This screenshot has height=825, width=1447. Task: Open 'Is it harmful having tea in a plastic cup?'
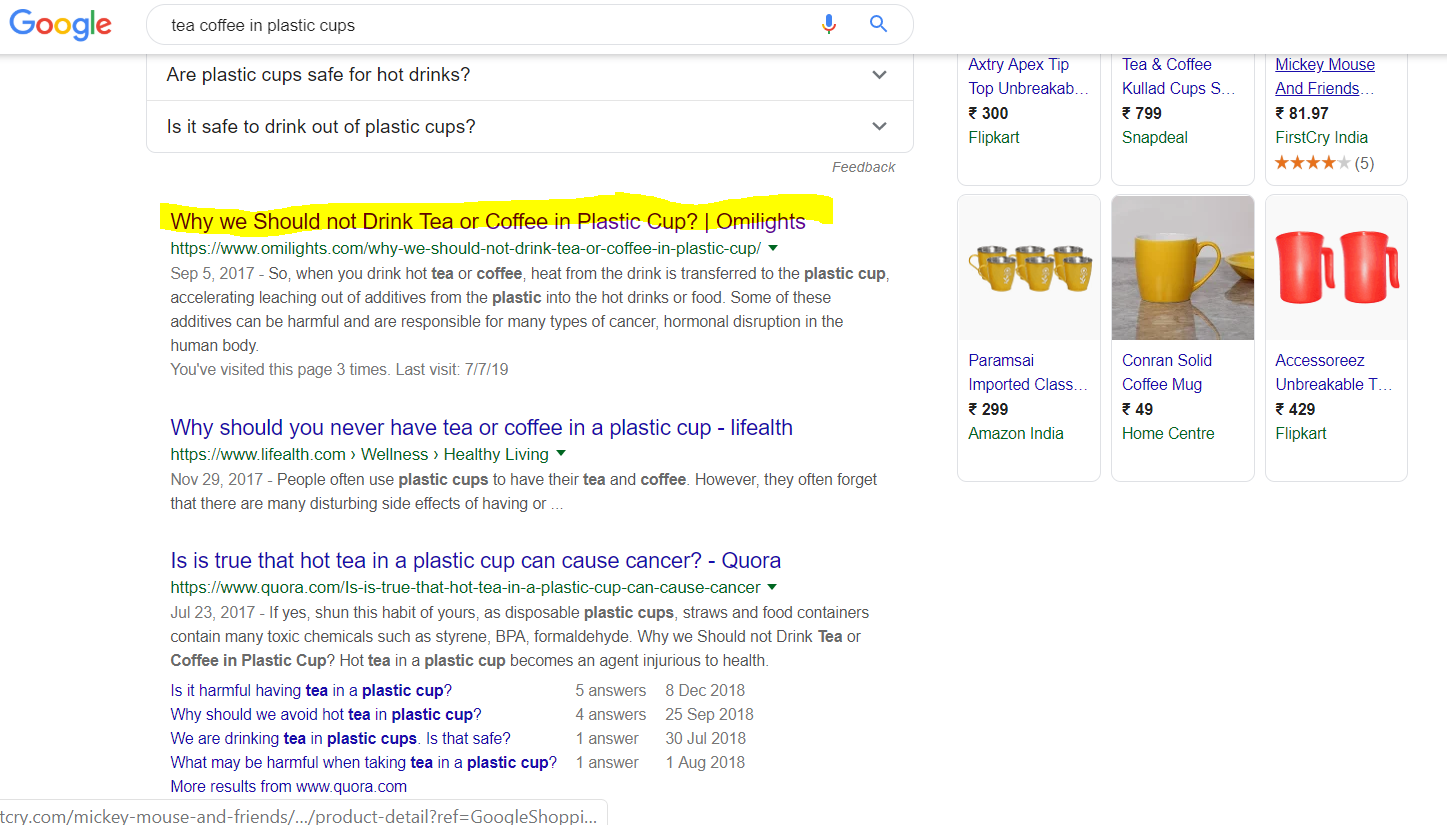pos(311,690)
